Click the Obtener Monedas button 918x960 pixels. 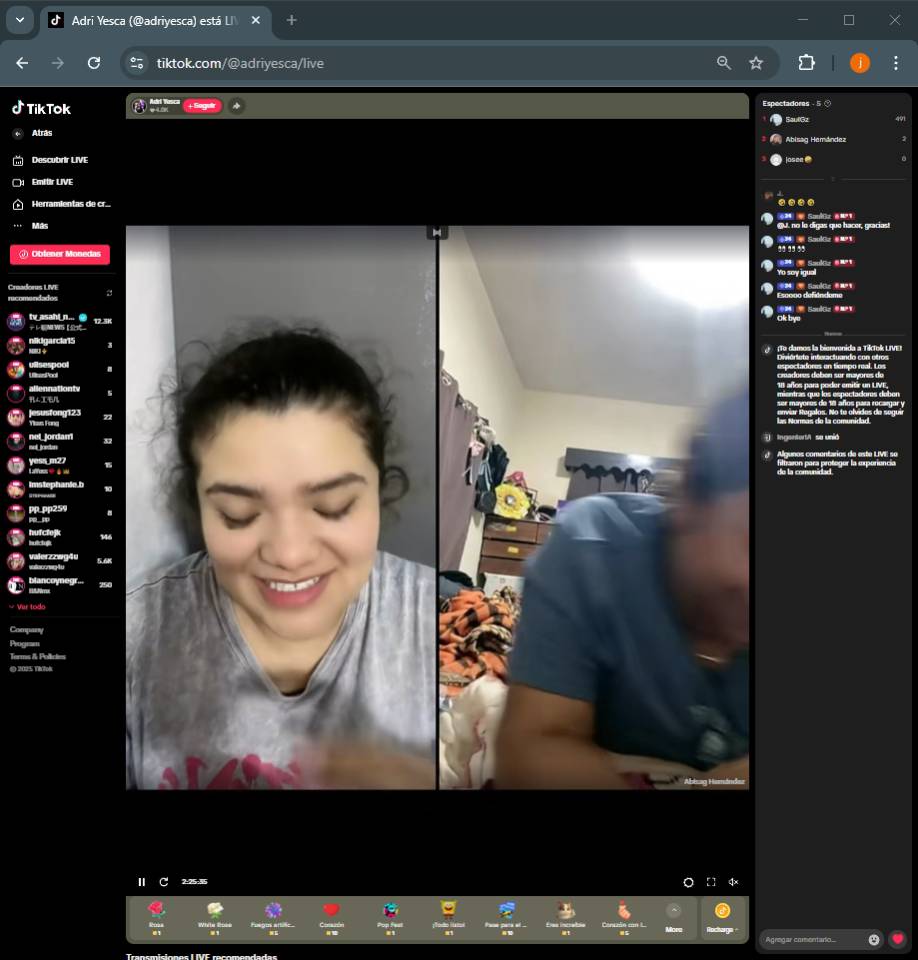pyautogui.click(x=60, y=254)
